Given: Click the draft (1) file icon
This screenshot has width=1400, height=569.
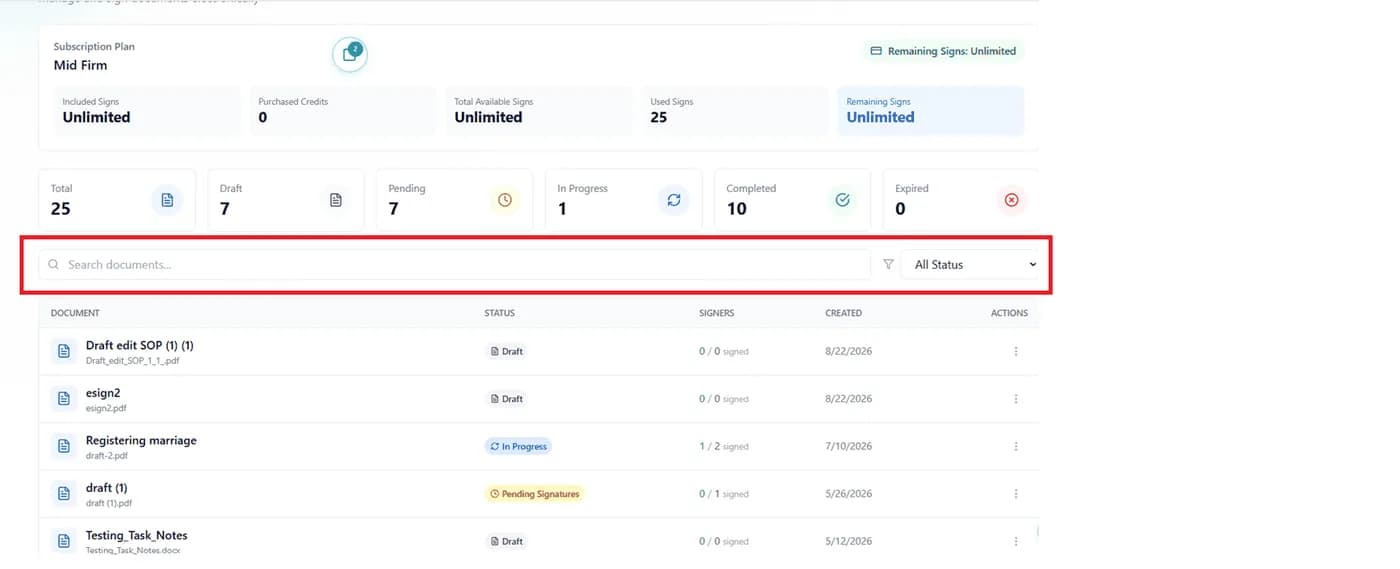Looking at the screenshot, I should click(64, 493).
